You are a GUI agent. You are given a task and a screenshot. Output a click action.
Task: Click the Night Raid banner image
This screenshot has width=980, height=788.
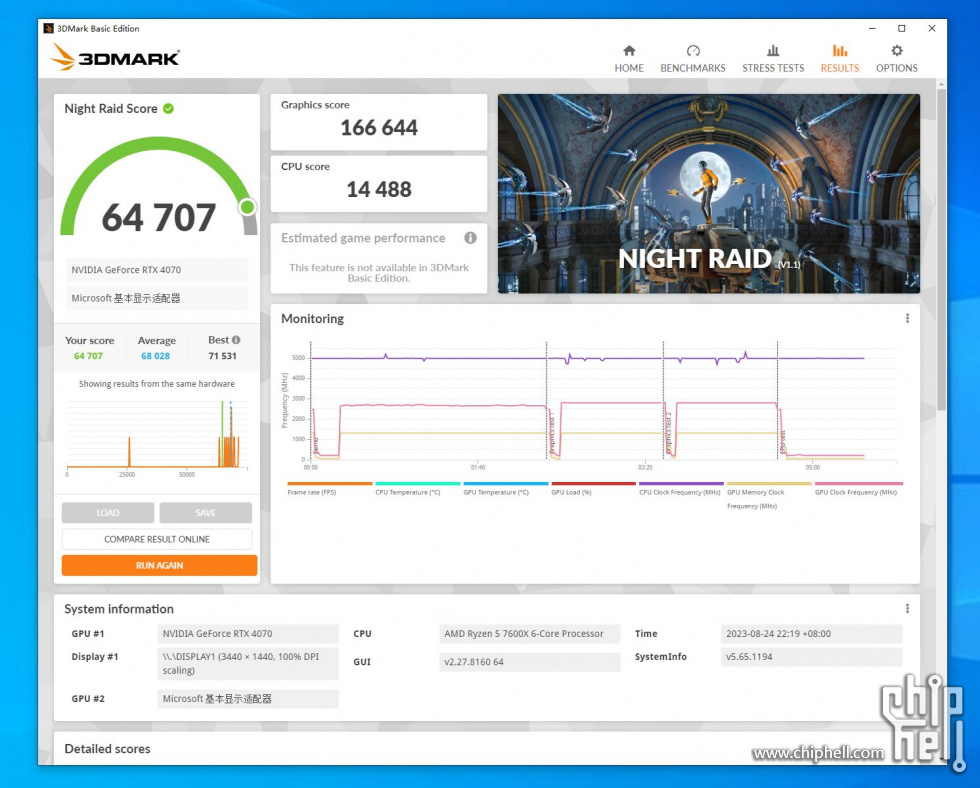click(x=709, y=194)
